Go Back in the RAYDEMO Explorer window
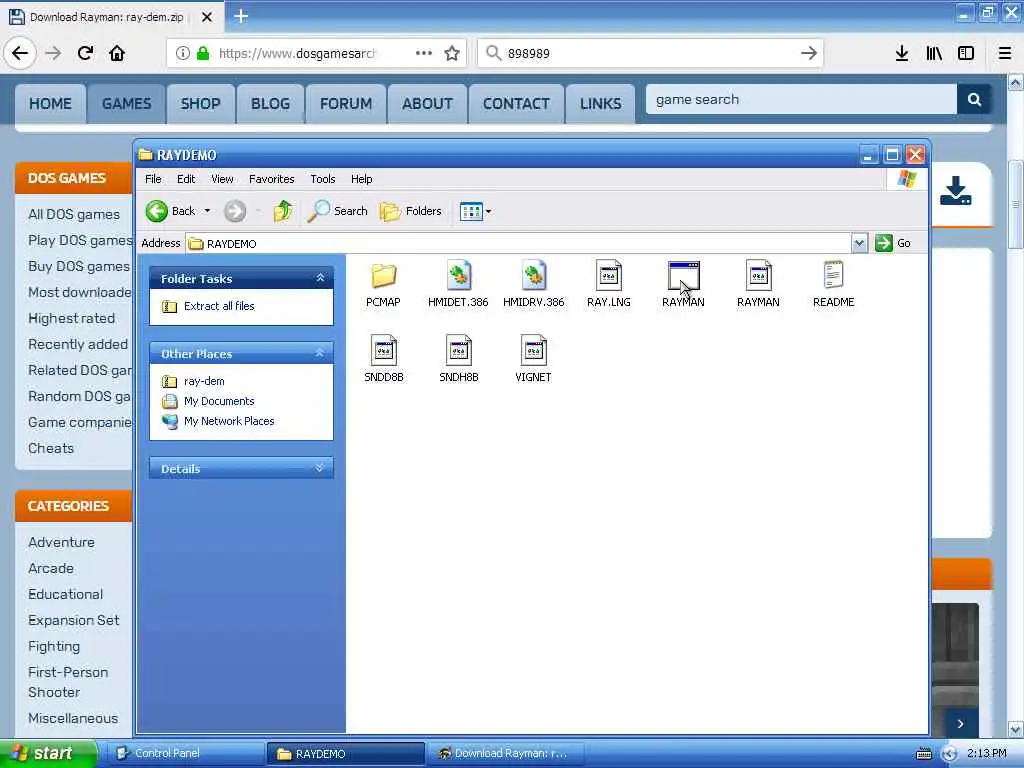The width and height of the screenshot is (1024, 768). coord(170,211)
